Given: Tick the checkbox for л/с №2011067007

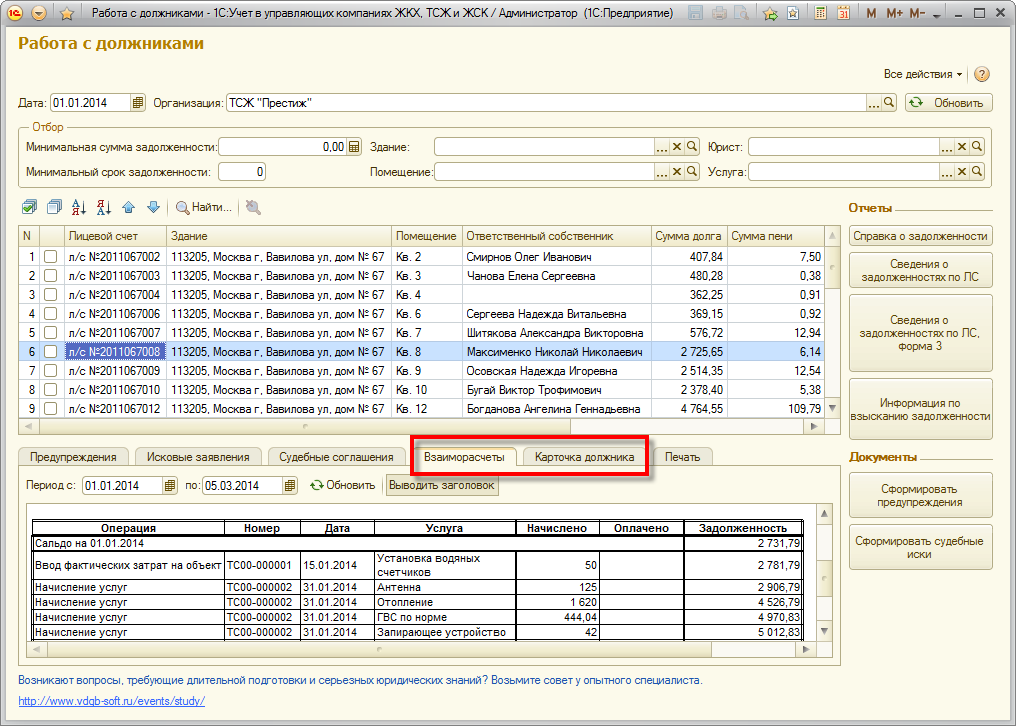Looking at the screenshot, I should [51, 333].
